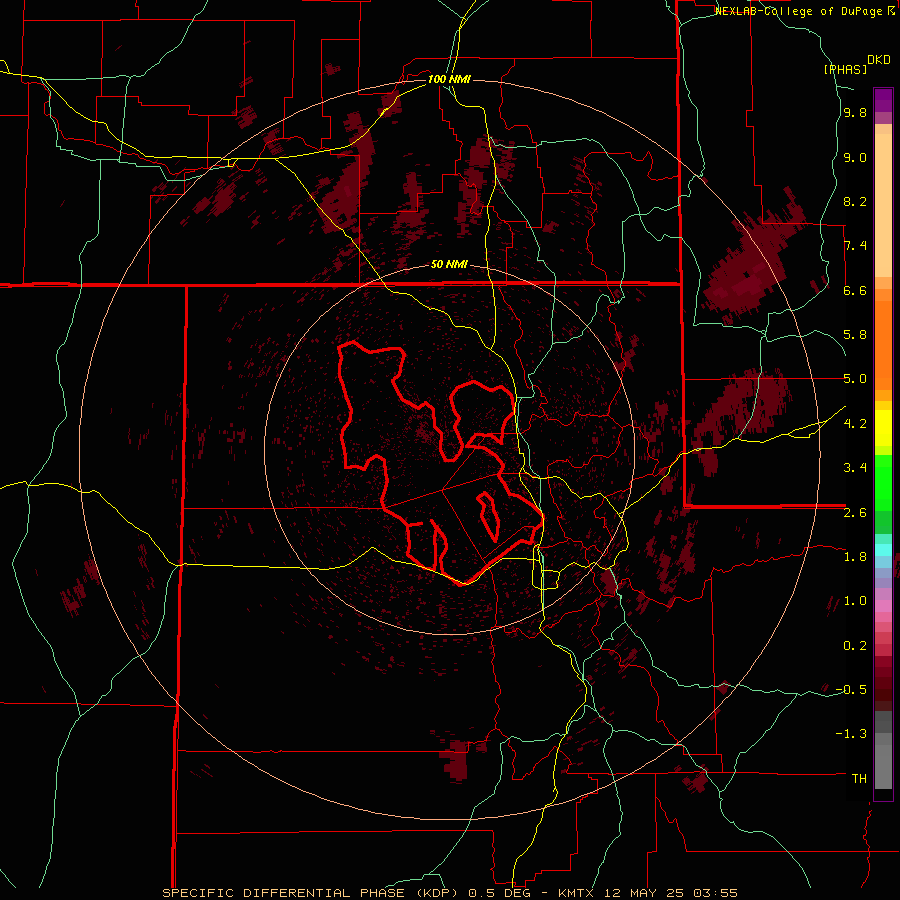Select the 7.4 scale value

tap(855, 246)
